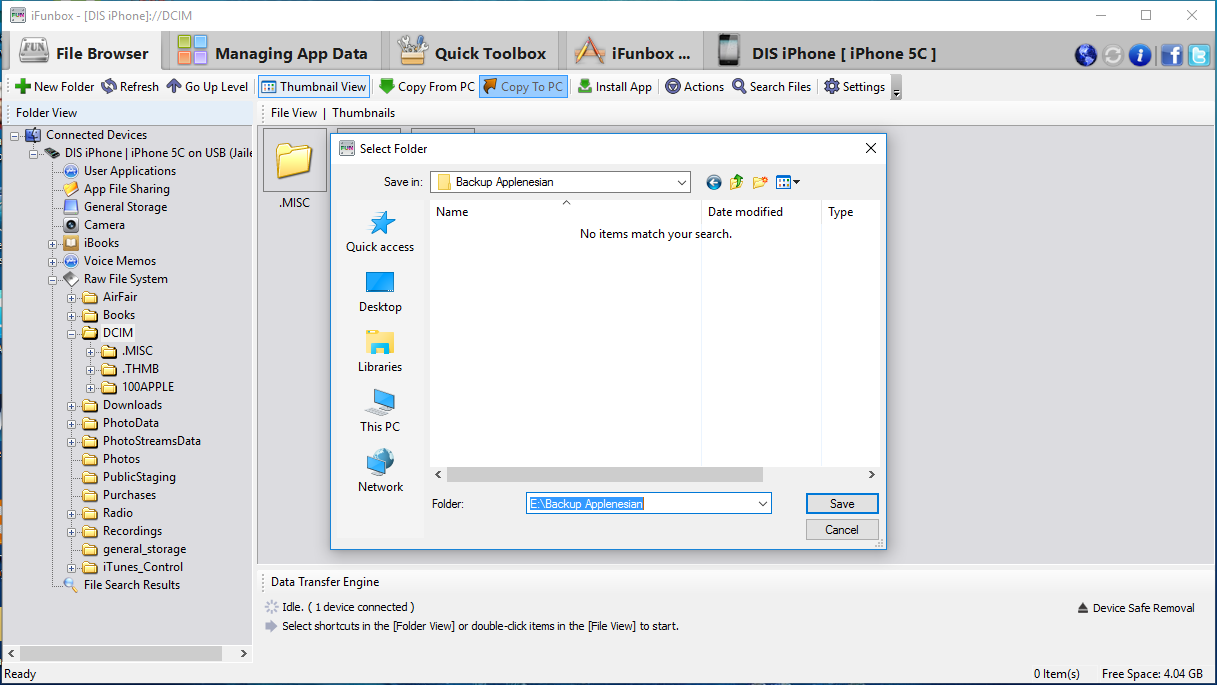Click Search Files
The width and height of the screenshot is (1217, 685).
point(772,87)
